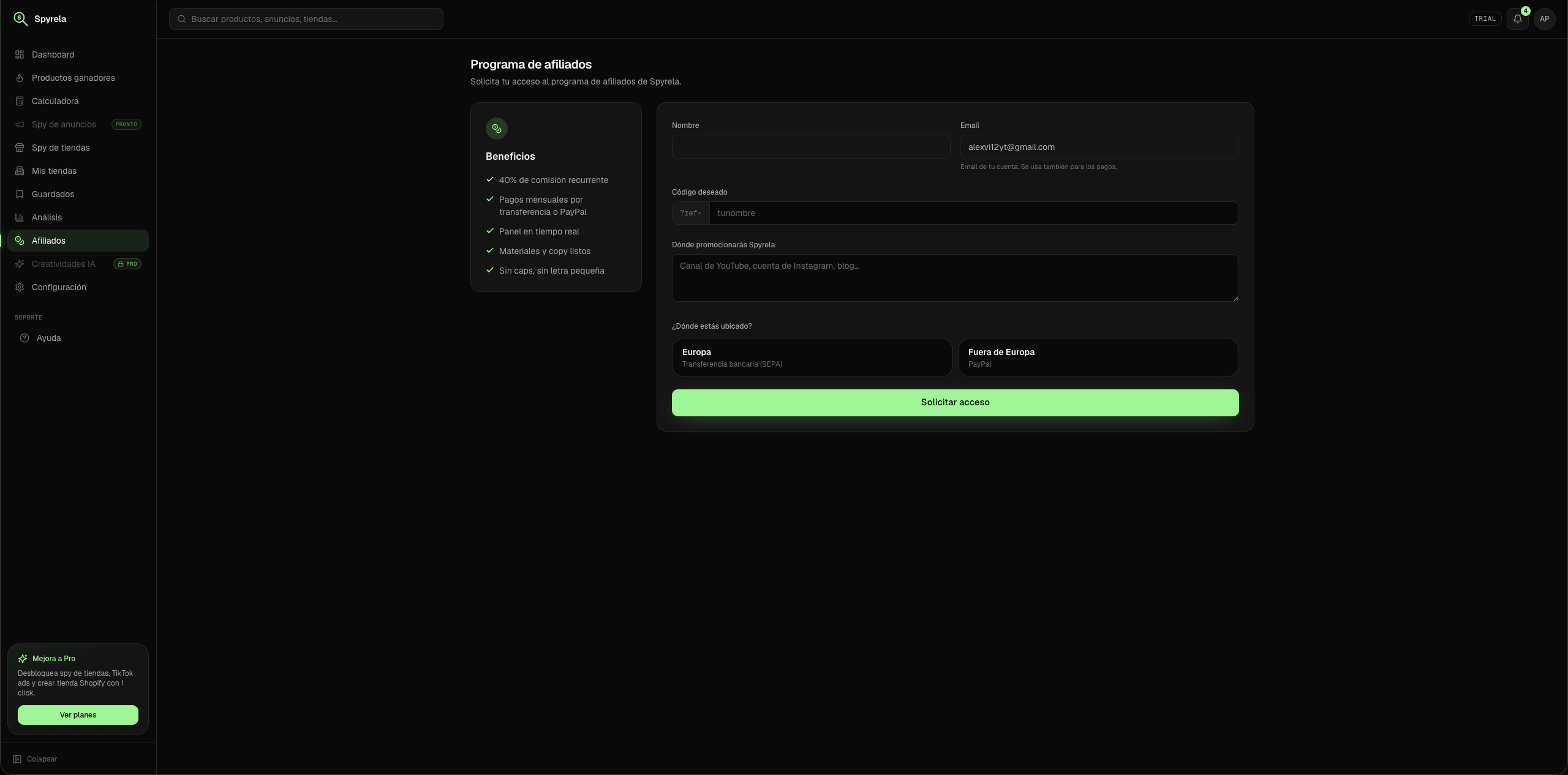The image size is (1568, 775).
Task: Click the search magnifier icon in top bar
Action: 182,19
